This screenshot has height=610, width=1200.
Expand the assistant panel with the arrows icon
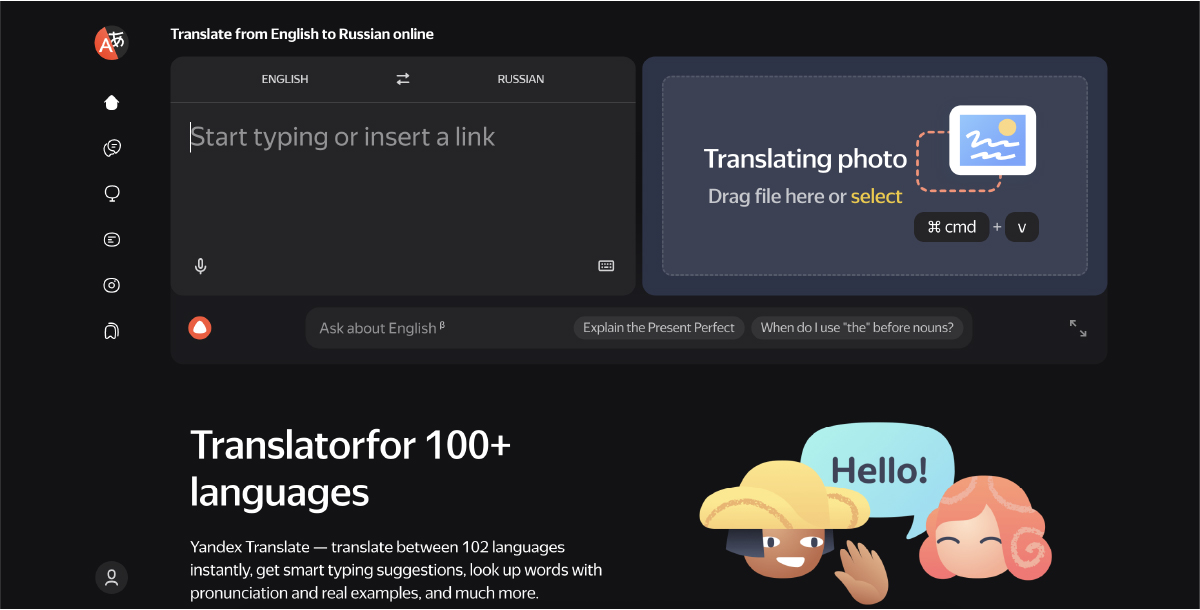click(1076, 327)
